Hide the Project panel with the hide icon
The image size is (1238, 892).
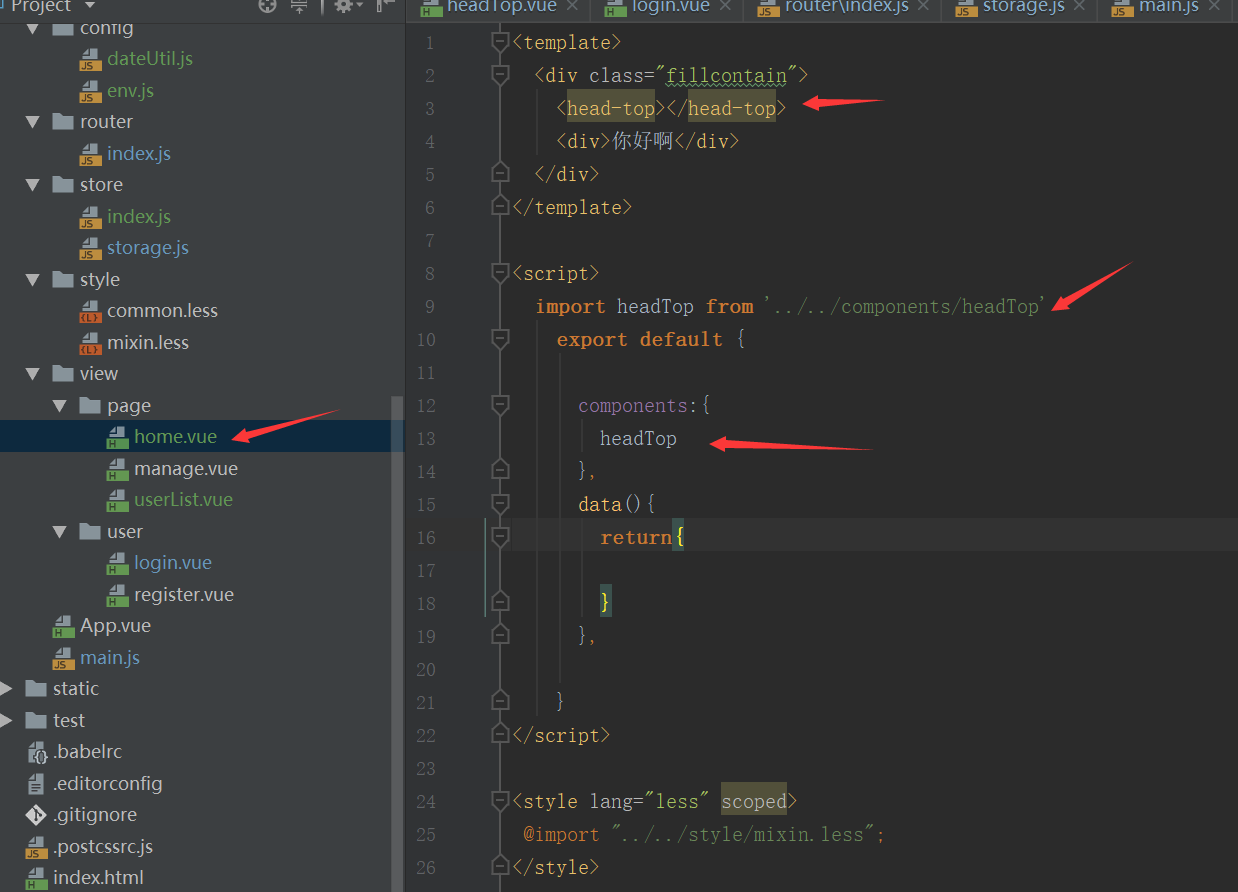coord(386,5)
